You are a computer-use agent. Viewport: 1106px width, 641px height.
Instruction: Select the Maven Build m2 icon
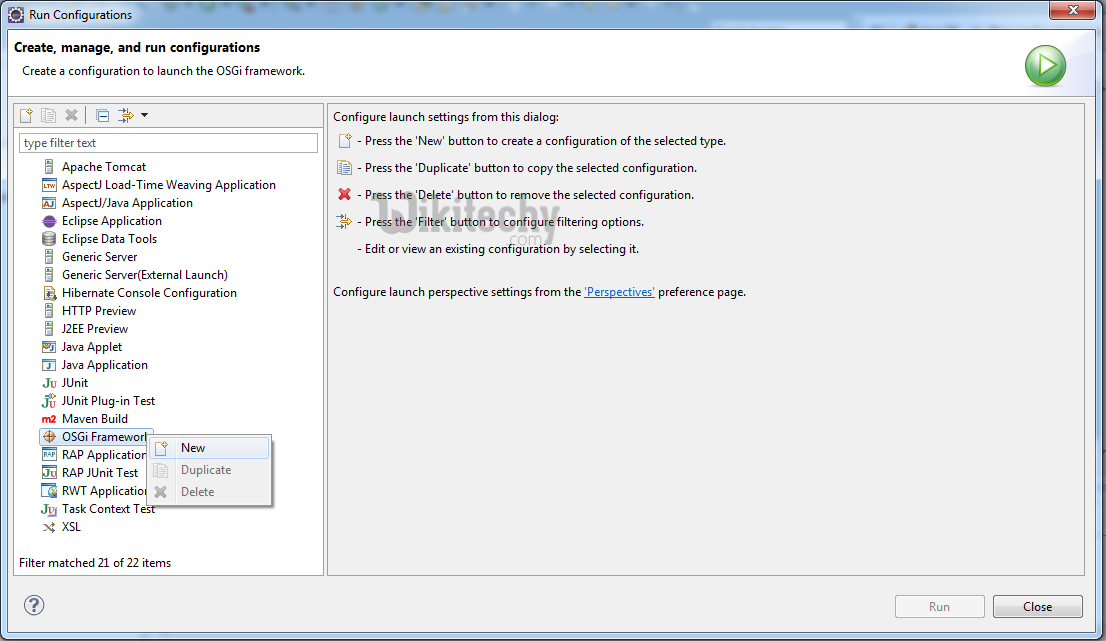pyautogui.click(x=49, y=419)
